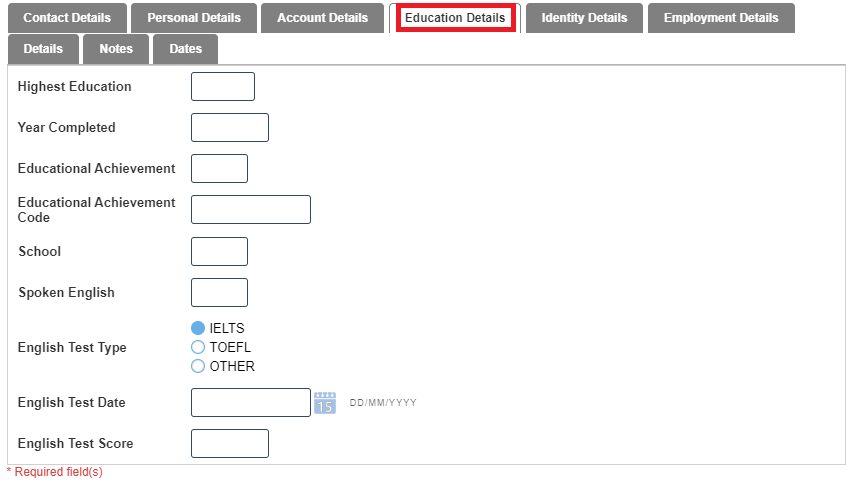Switch to the Notes tab
857x482 pixels.
116,49
